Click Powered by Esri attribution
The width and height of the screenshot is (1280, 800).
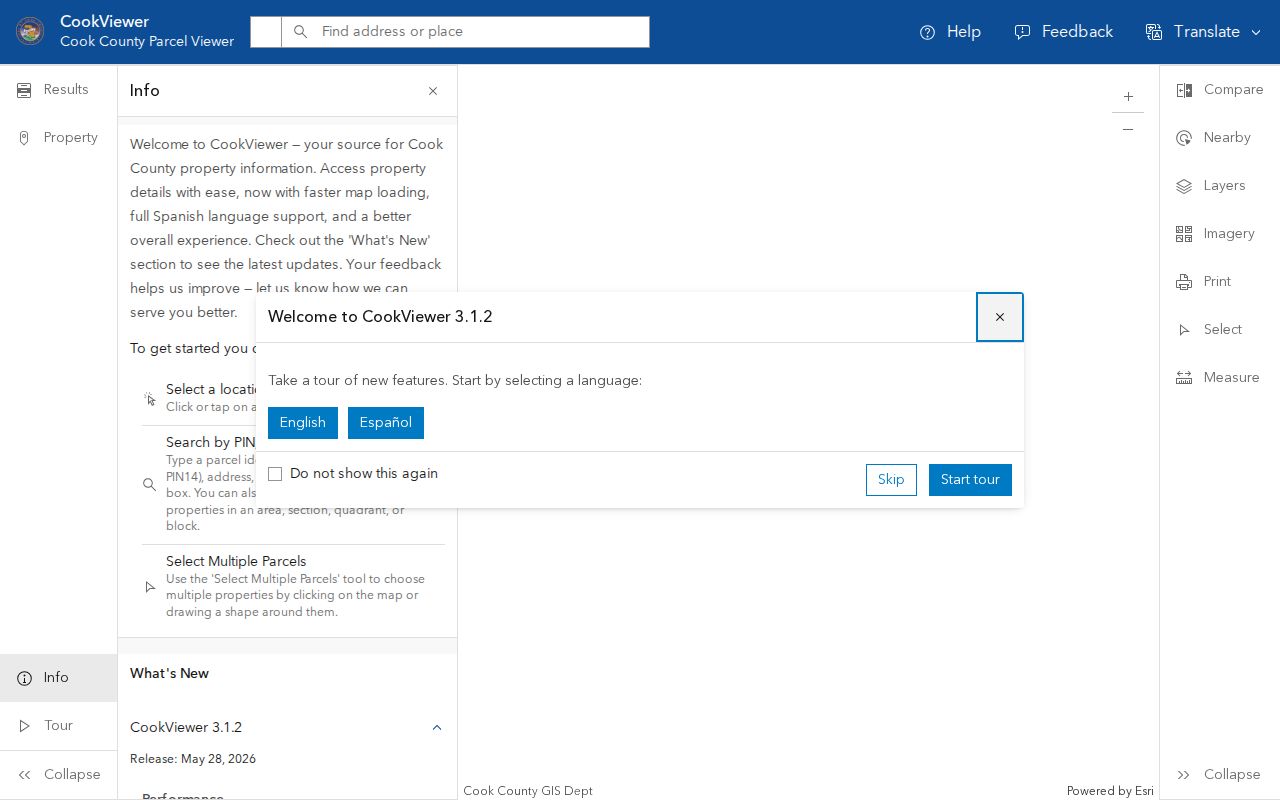1110,791
